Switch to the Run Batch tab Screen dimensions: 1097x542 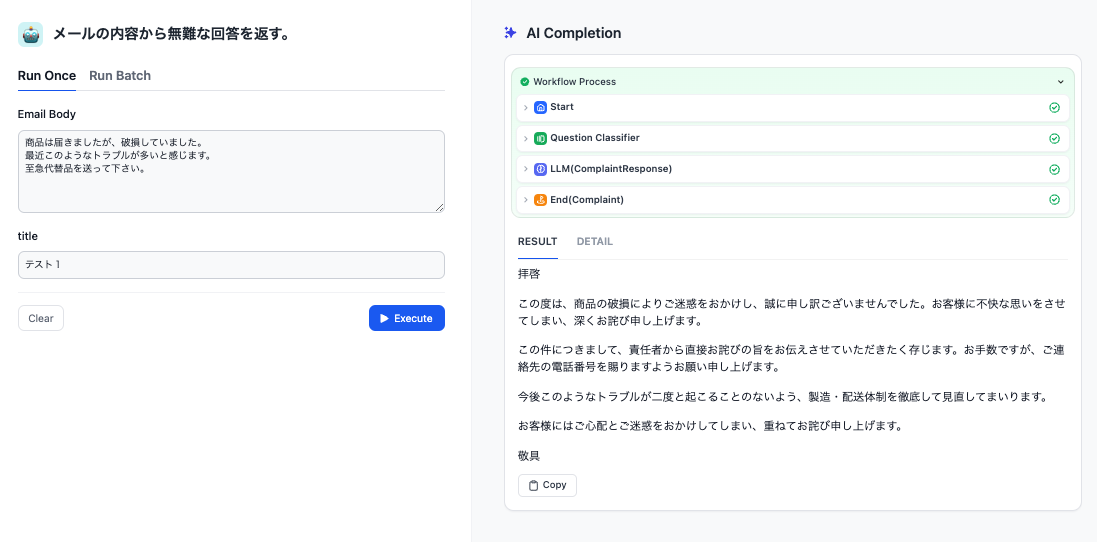coord(120,76)
